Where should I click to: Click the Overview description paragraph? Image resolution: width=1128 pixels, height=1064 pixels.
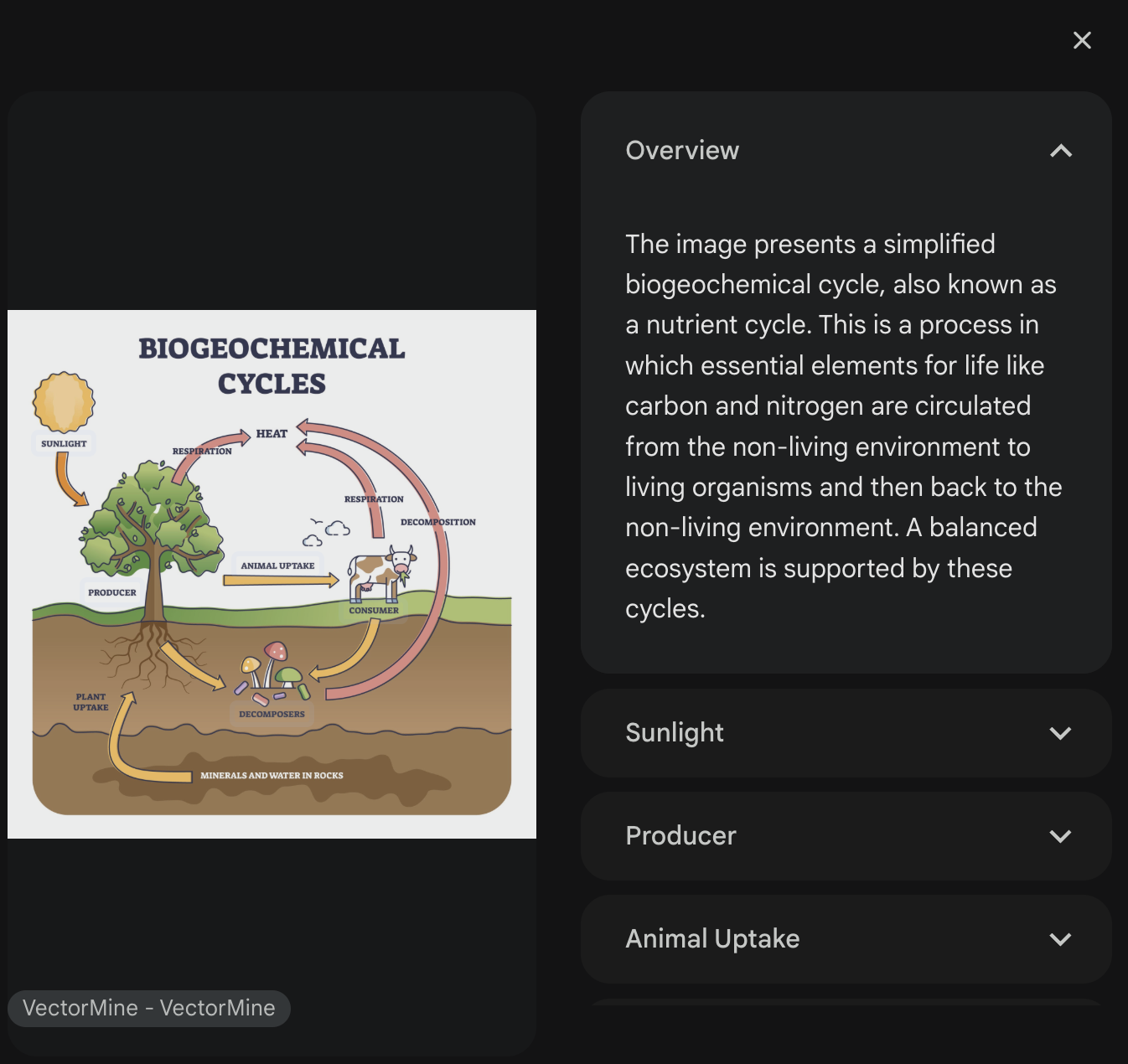tap(844, 426)
